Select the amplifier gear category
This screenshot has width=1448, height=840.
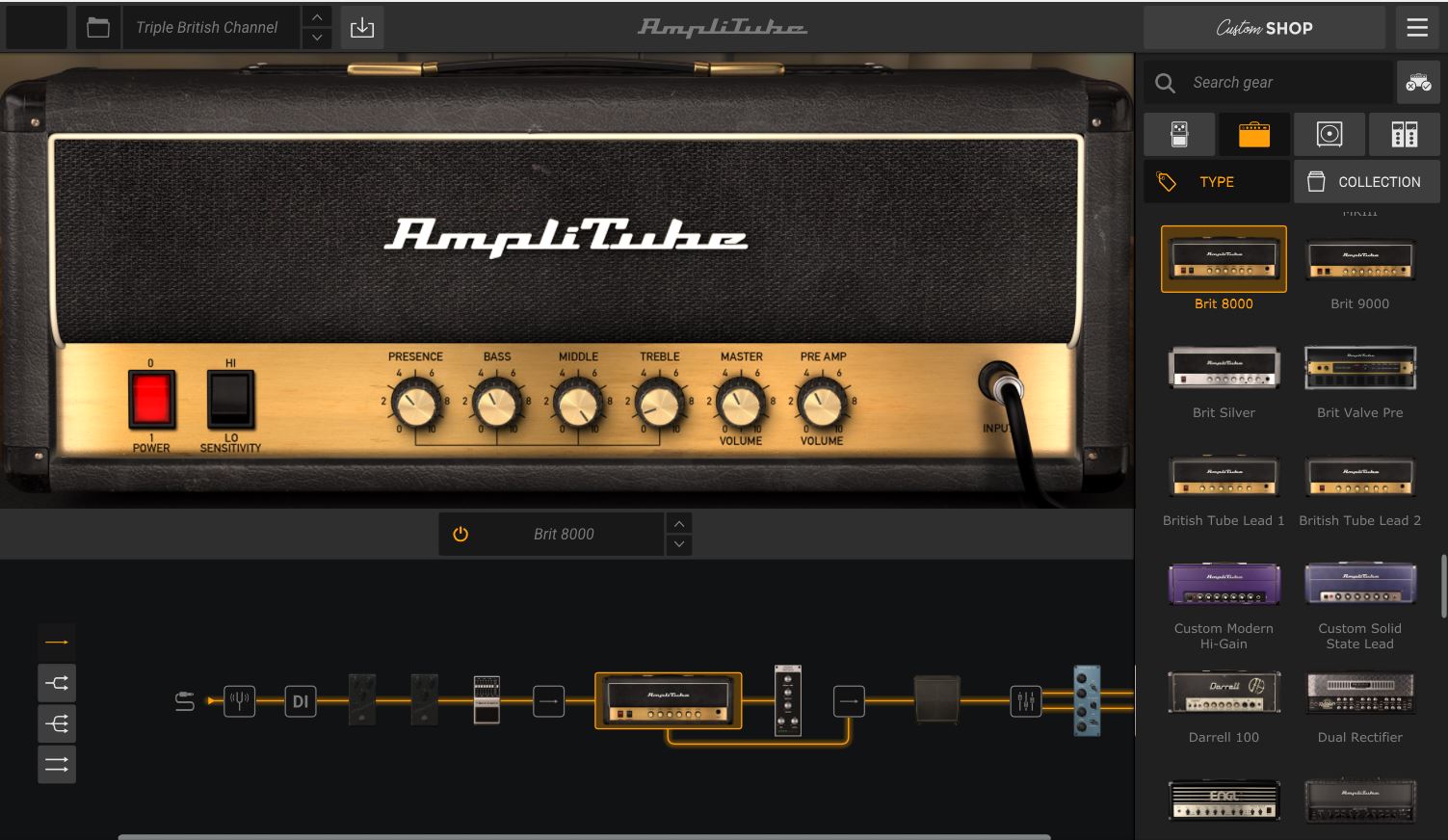click(x=1254, y=134)
